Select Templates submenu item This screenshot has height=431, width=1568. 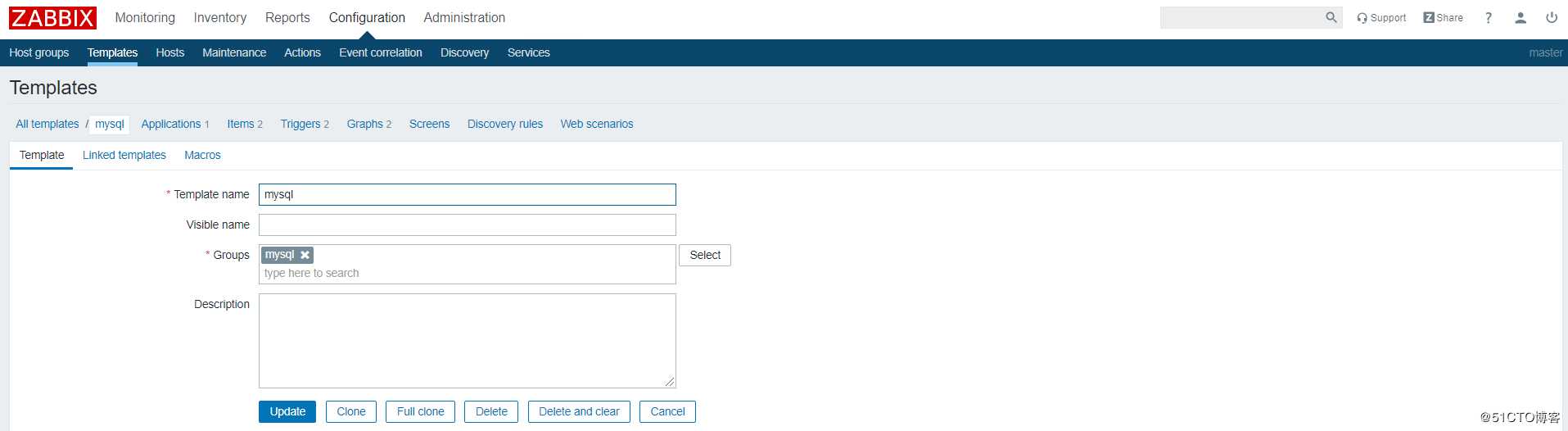[x=112, y=52]
